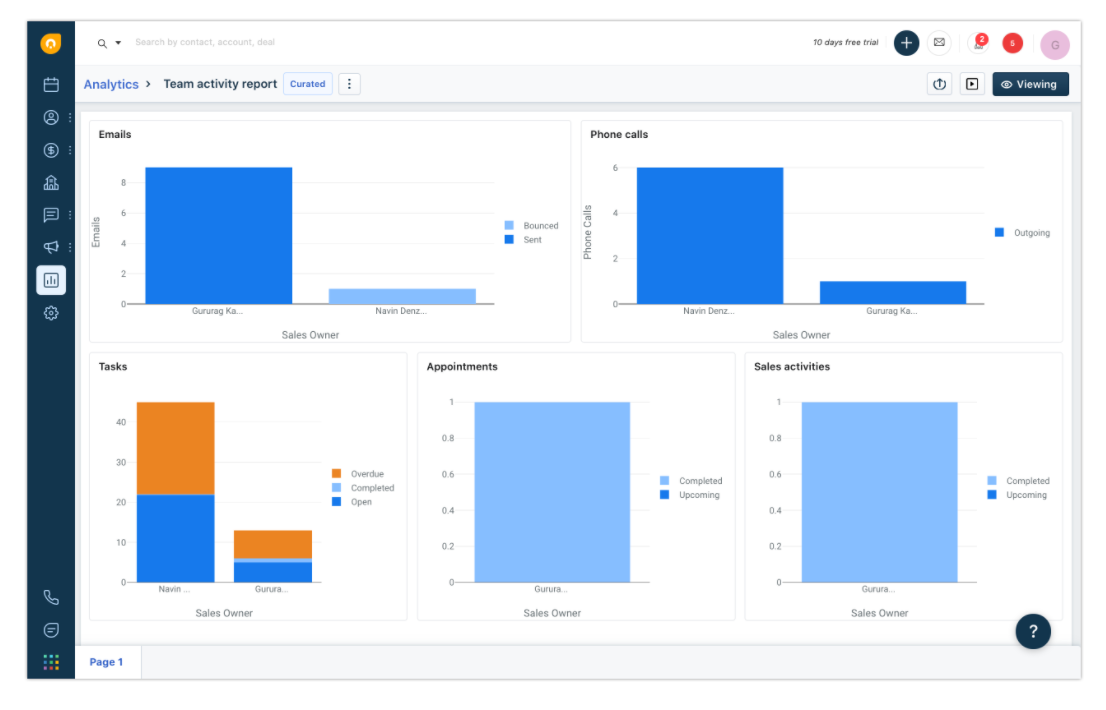The height and width of the screenshot is (710, 1106).
Task: Open the three-dot report options menu
Action: click(x=349, y=84)
